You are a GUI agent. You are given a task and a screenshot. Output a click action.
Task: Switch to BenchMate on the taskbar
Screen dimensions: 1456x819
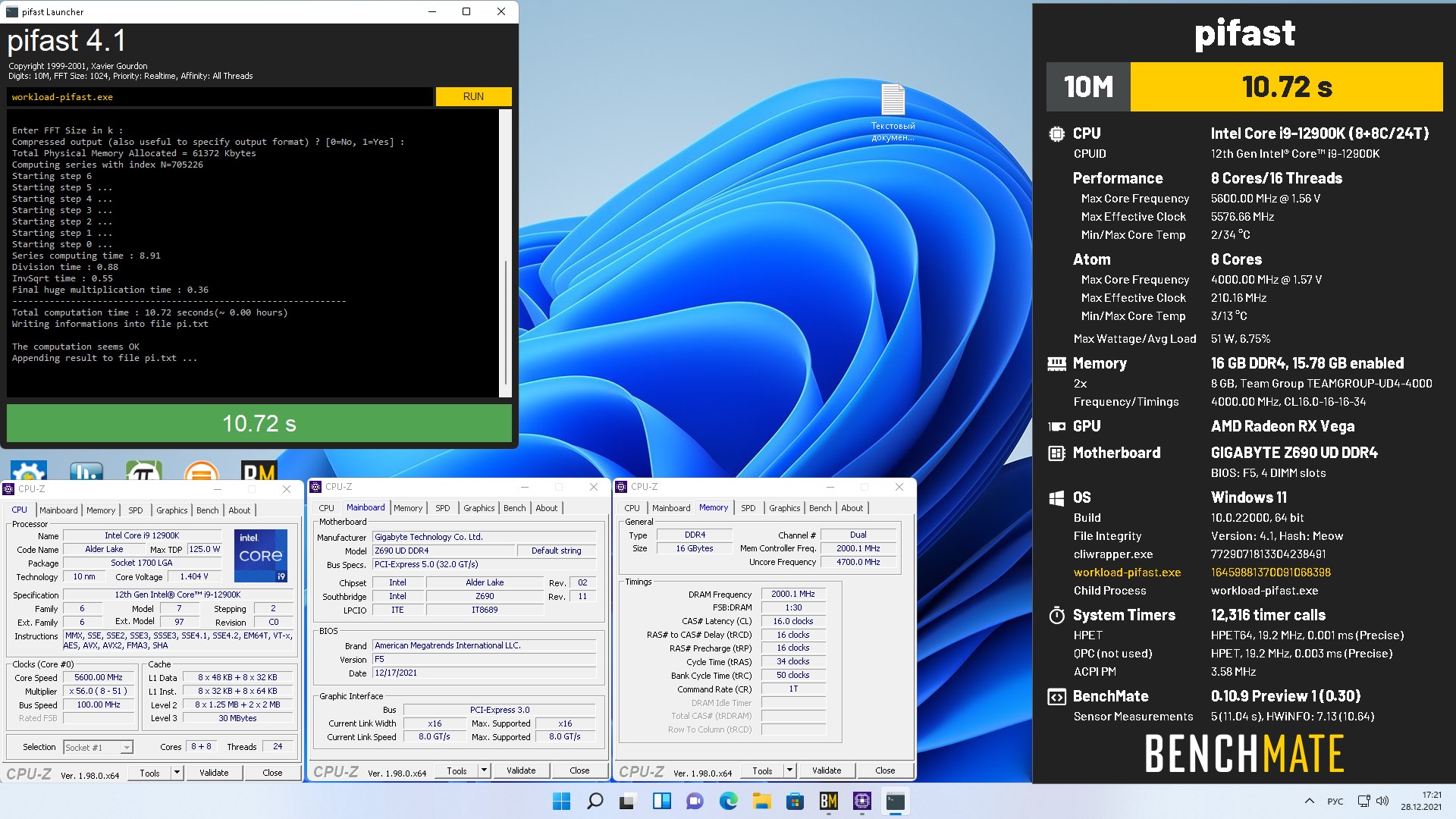click(x=828, y=801)
